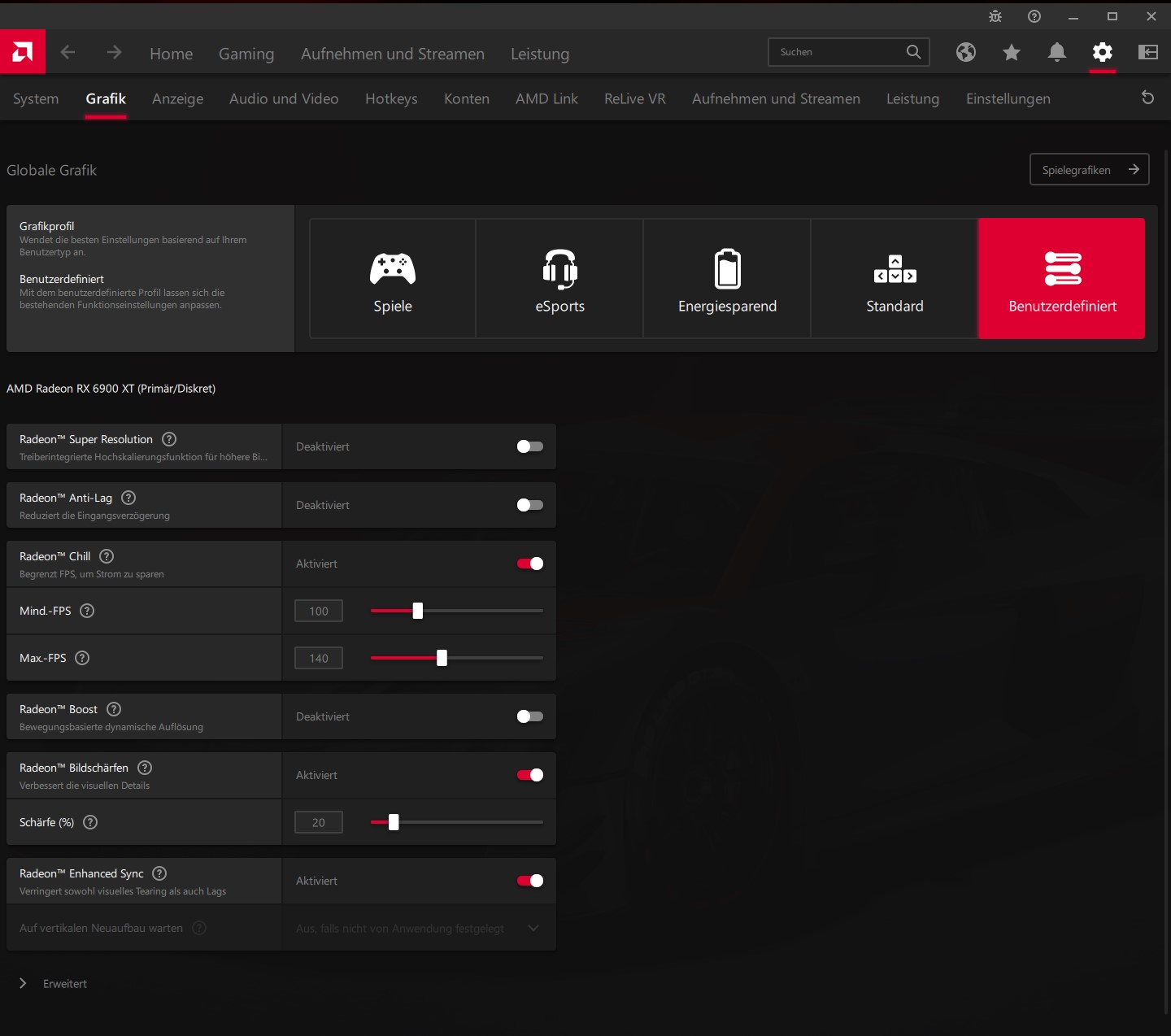The height and width of the screenshot is (1036, 1171).
Task: Click the AMD logo icon
Action: pyautogui.click(x=23, y=52)
